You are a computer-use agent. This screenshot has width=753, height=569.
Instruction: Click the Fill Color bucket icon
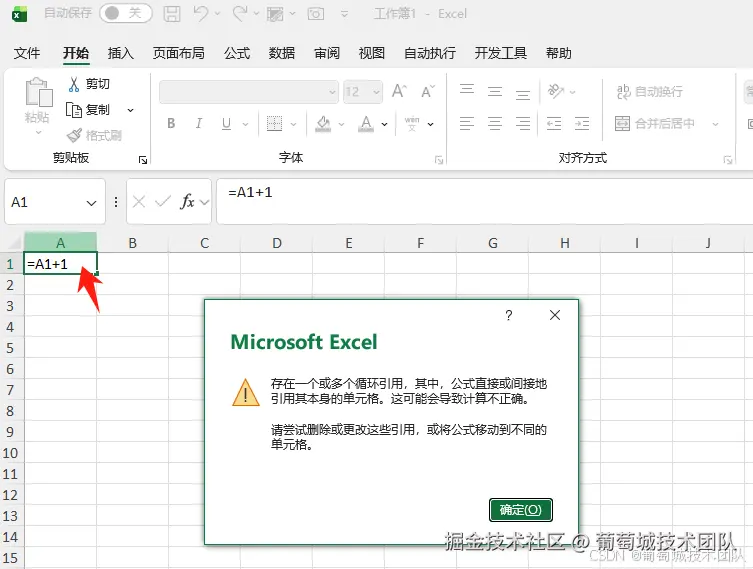click(x=323, y=124)
